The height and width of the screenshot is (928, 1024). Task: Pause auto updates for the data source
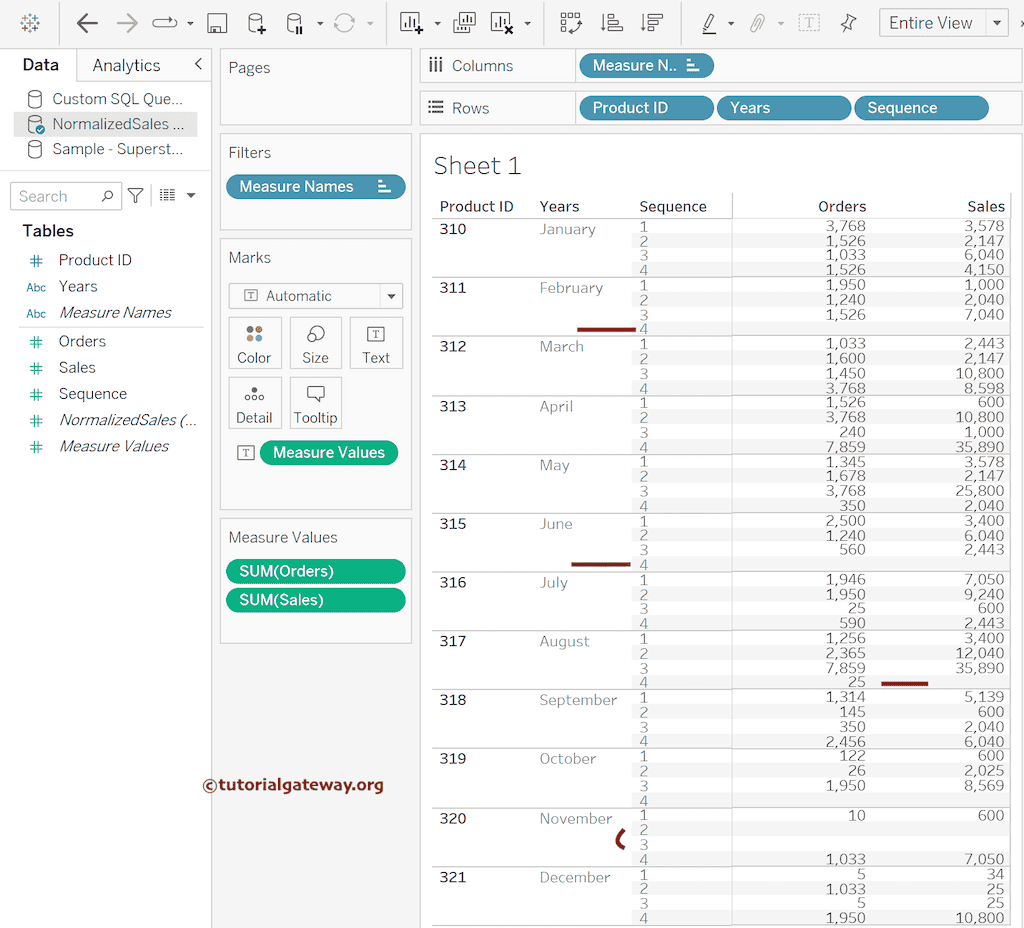(x=295, y=23)
